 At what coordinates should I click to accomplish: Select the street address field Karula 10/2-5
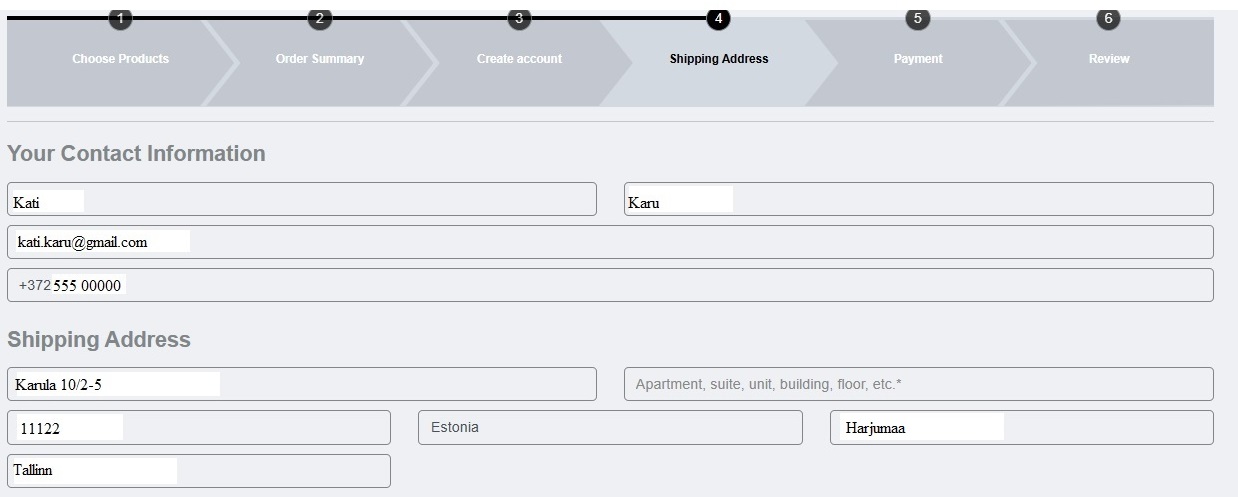[x=301, y=384]
